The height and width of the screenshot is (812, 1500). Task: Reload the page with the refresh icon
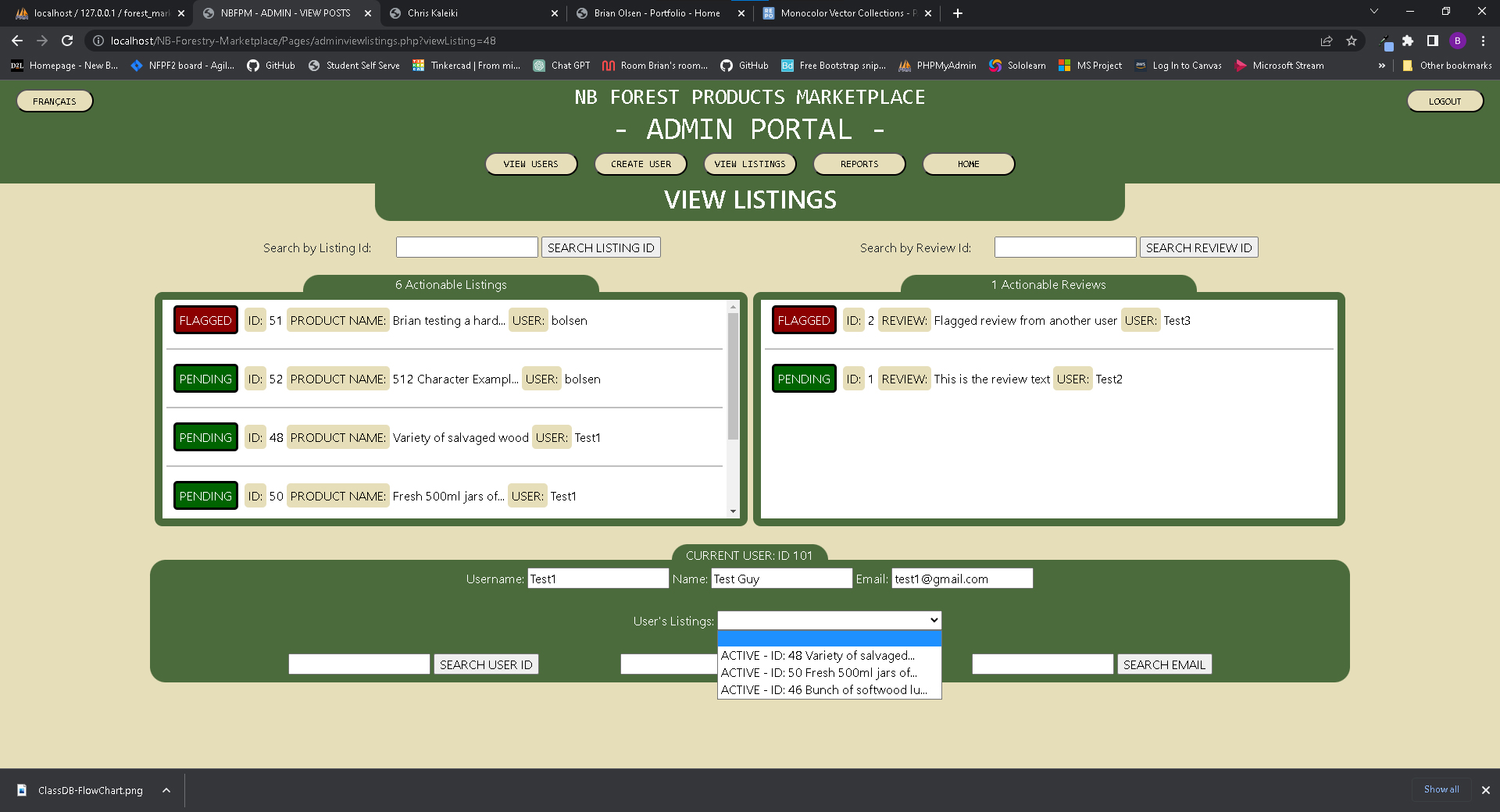[x=67, y=41]
